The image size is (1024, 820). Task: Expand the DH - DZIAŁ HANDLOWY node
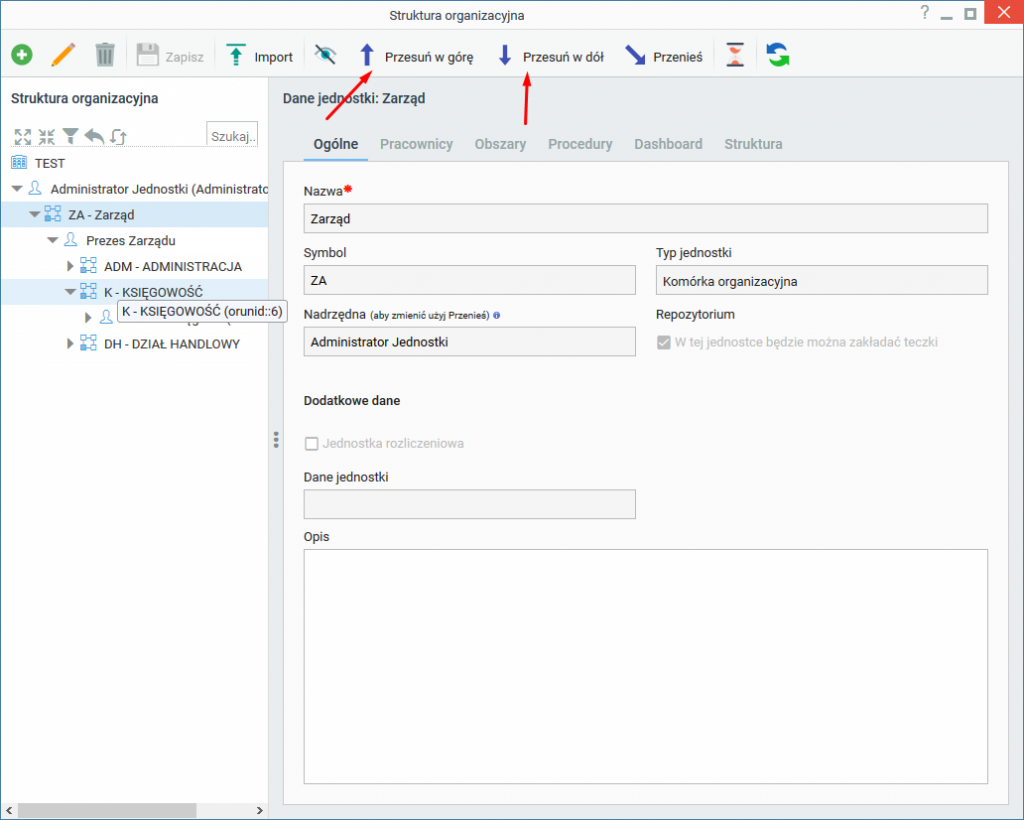click(70, 343)
